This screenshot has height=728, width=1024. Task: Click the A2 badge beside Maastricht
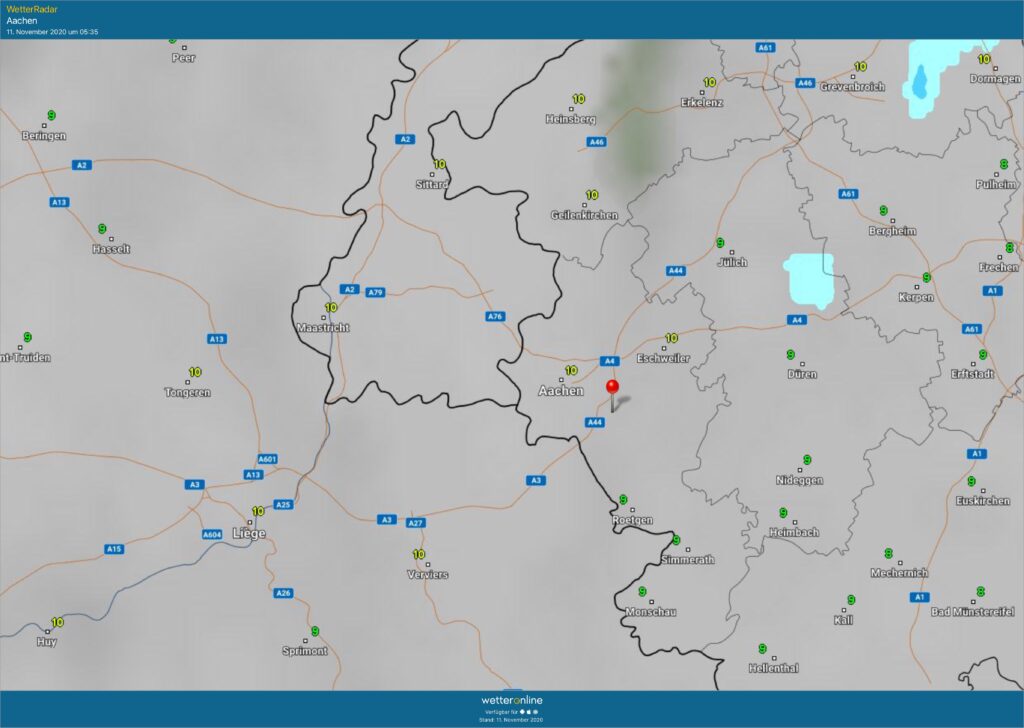tap(349, 289)
